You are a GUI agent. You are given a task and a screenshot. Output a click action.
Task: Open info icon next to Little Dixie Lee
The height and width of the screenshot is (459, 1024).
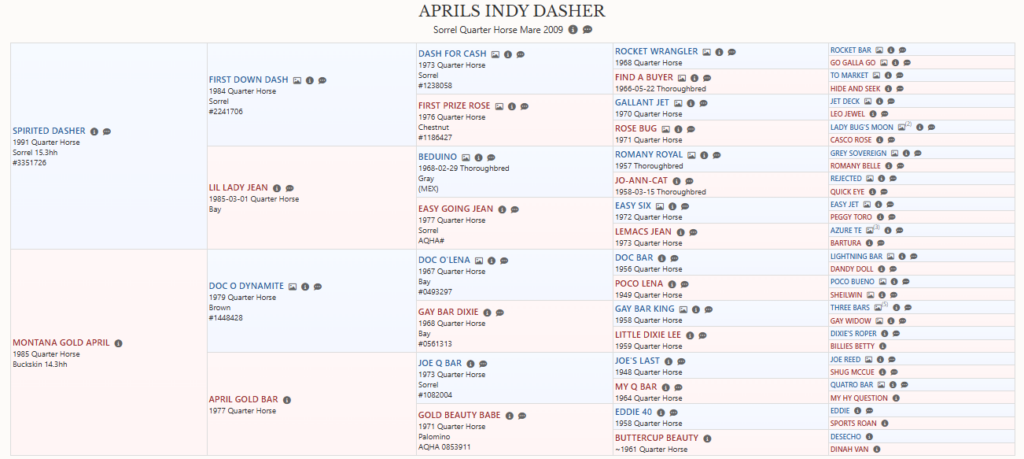click(690, 335)
